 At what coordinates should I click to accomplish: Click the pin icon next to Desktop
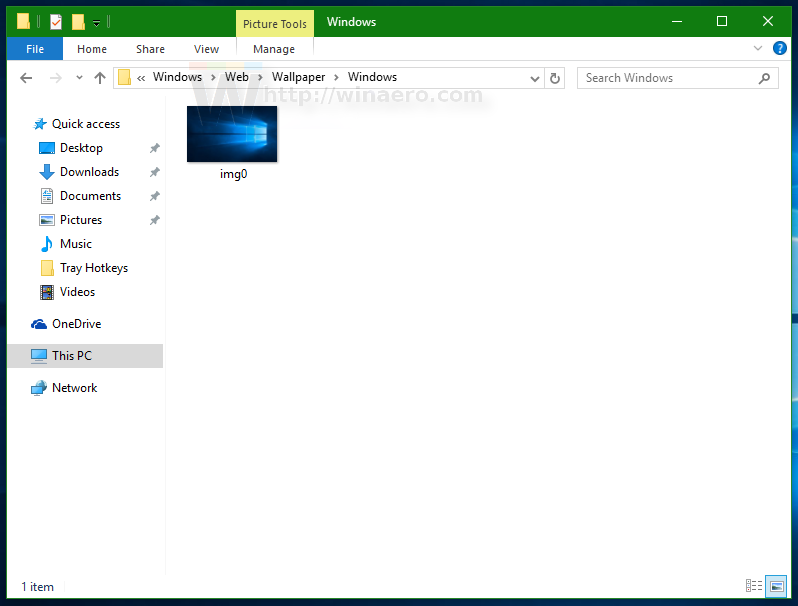tap(155, 148)
